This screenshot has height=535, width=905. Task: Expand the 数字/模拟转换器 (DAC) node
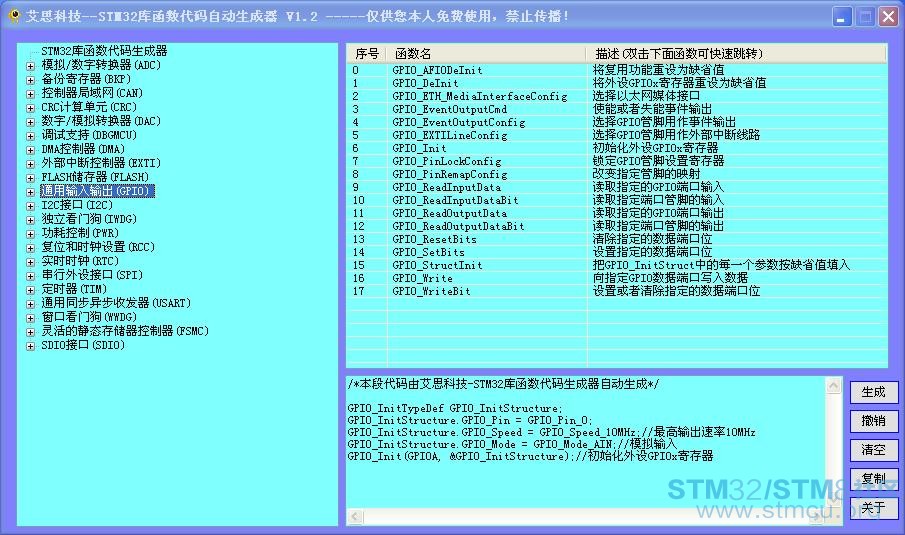(31, 122)
